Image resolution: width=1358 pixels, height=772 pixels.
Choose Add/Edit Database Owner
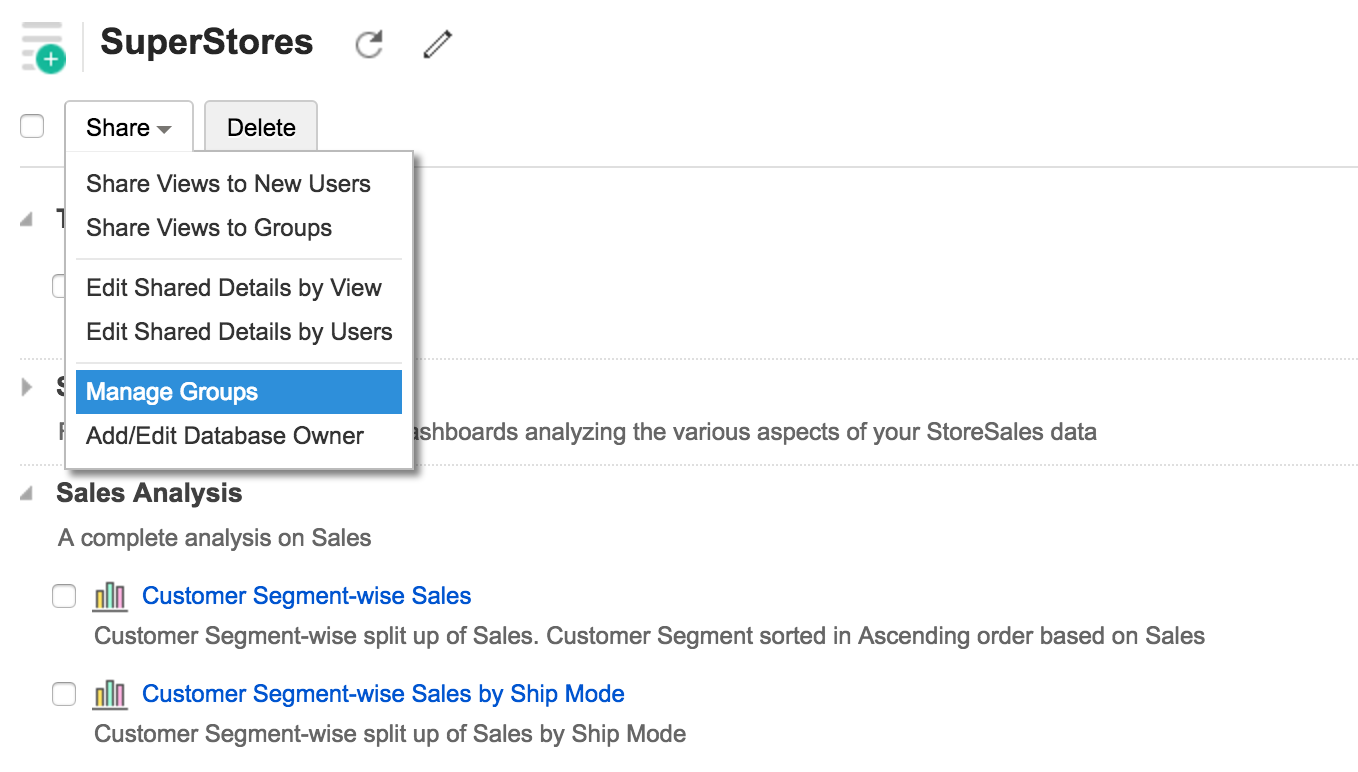(225, 436)
